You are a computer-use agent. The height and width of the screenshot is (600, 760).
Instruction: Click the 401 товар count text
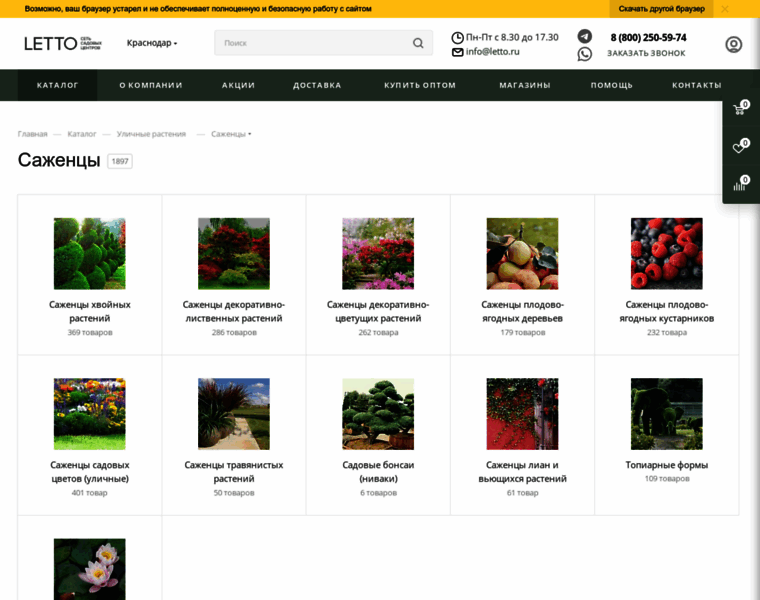(90, 493)
